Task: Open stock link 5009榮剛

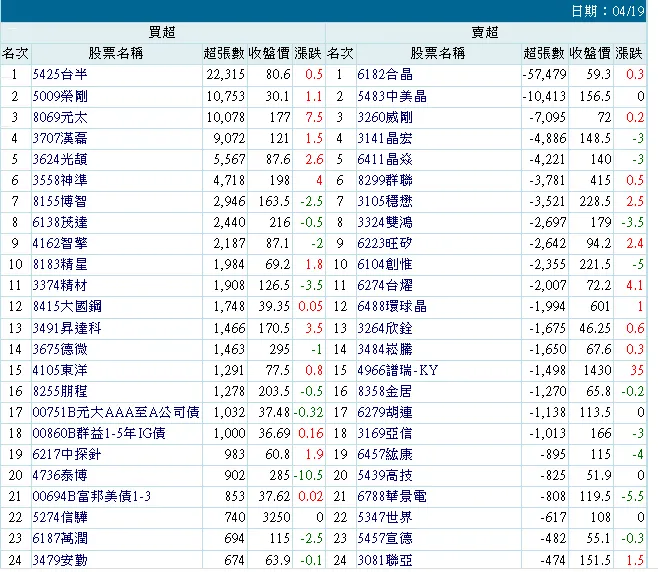Action: (x=60, y=96)
